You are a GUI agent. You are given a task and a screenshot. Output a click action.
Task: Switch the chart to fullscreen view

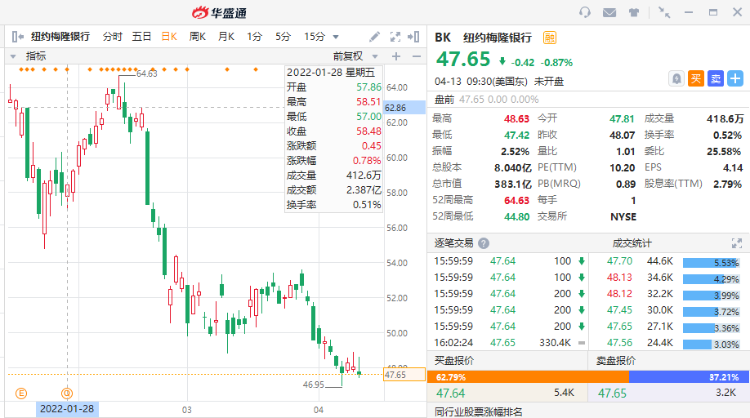(395, 37)
